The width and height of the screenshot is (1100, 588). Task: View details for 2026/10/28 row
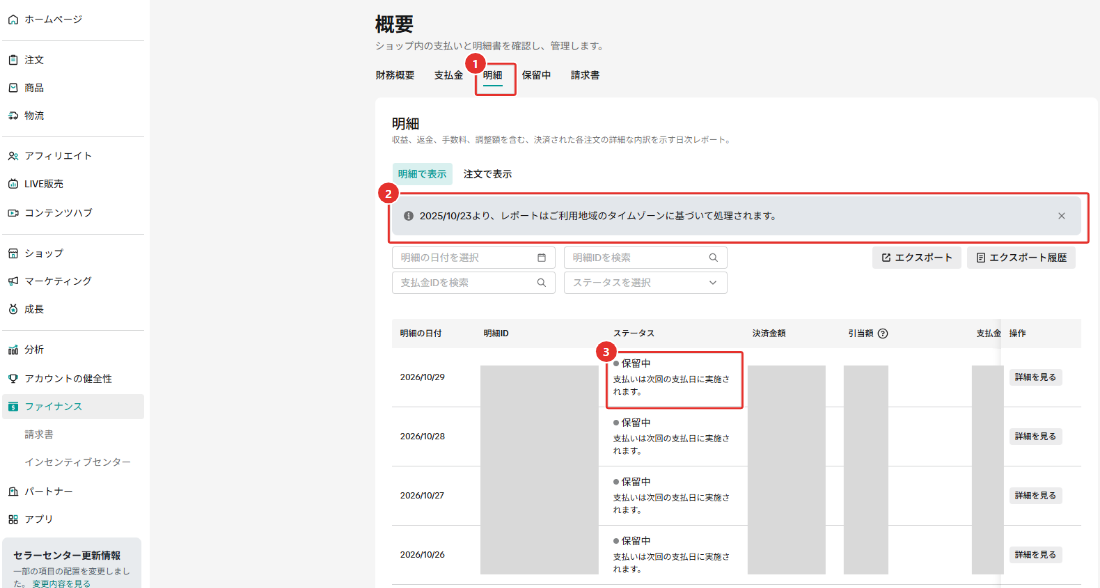[x=1035, y=436]
